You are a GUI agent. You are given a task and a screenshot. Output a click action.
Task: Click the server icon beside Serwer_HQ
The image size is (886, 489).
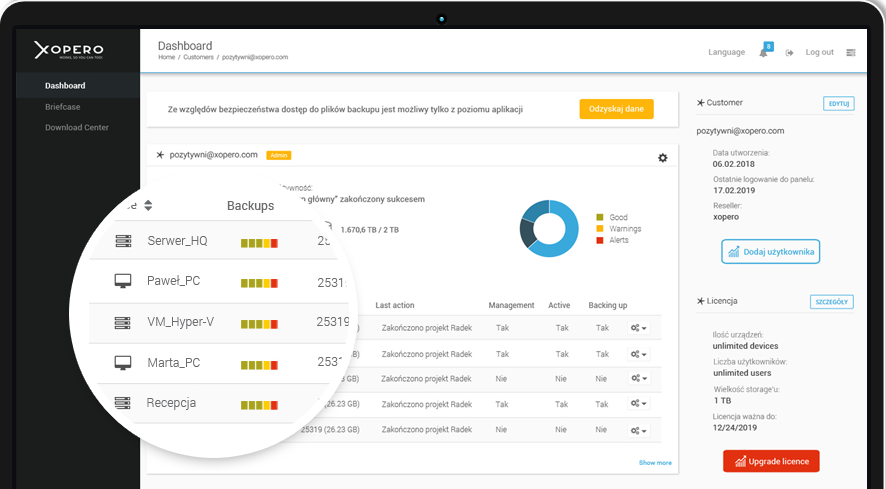tap(124, 241)
